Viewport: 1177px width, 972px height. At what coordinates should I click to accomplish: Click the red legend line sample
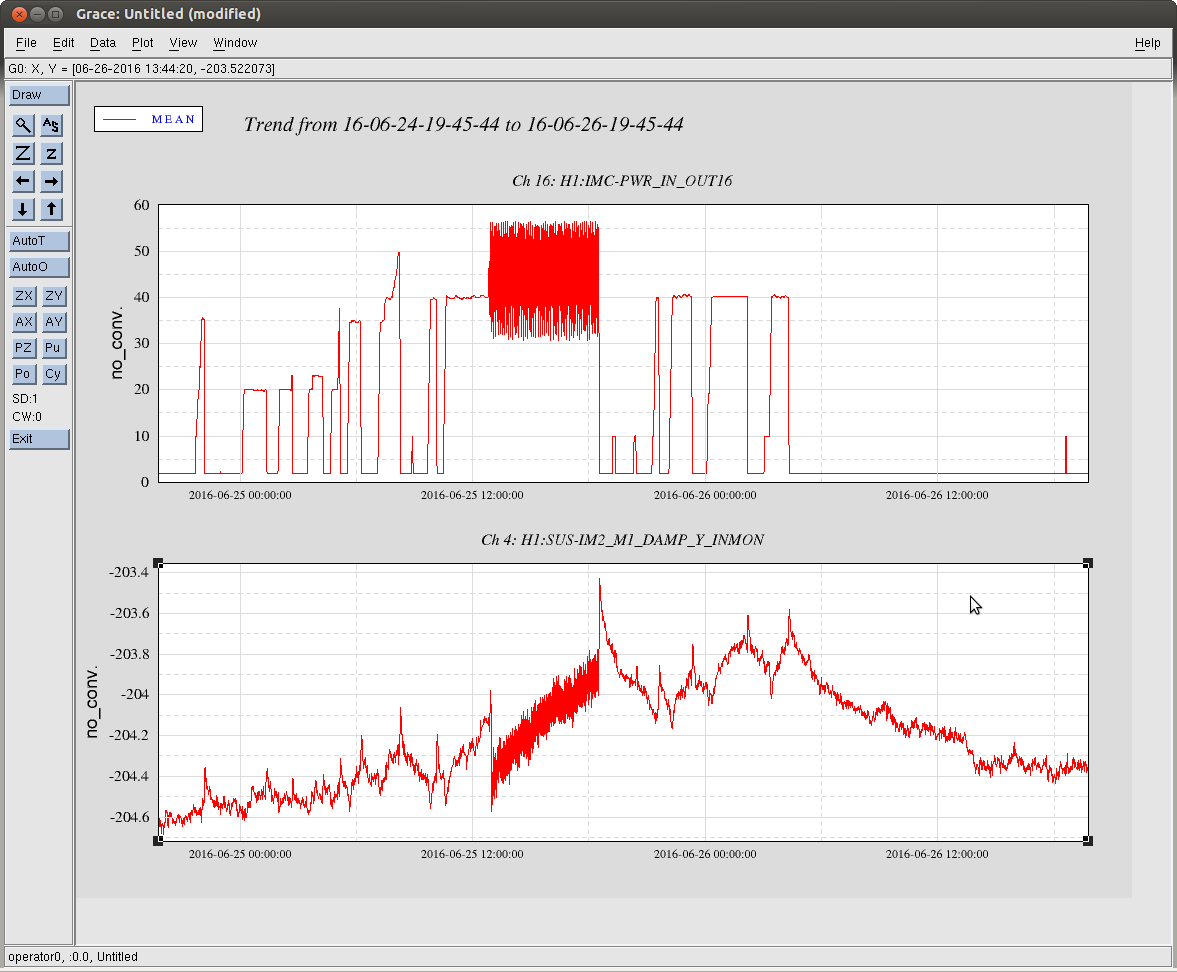click(119, 119)
